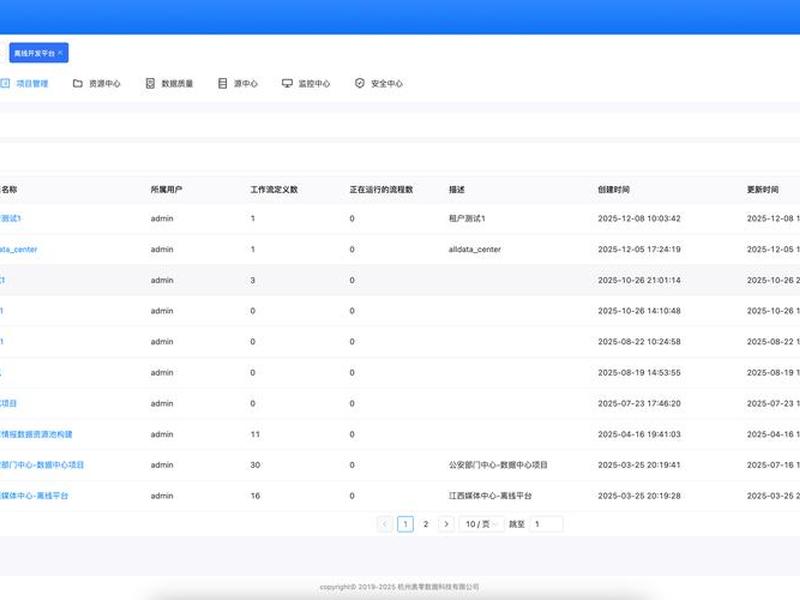Select page 2 in pagination
Viewport: 800px width, 600px height.
tap(426, 524)
